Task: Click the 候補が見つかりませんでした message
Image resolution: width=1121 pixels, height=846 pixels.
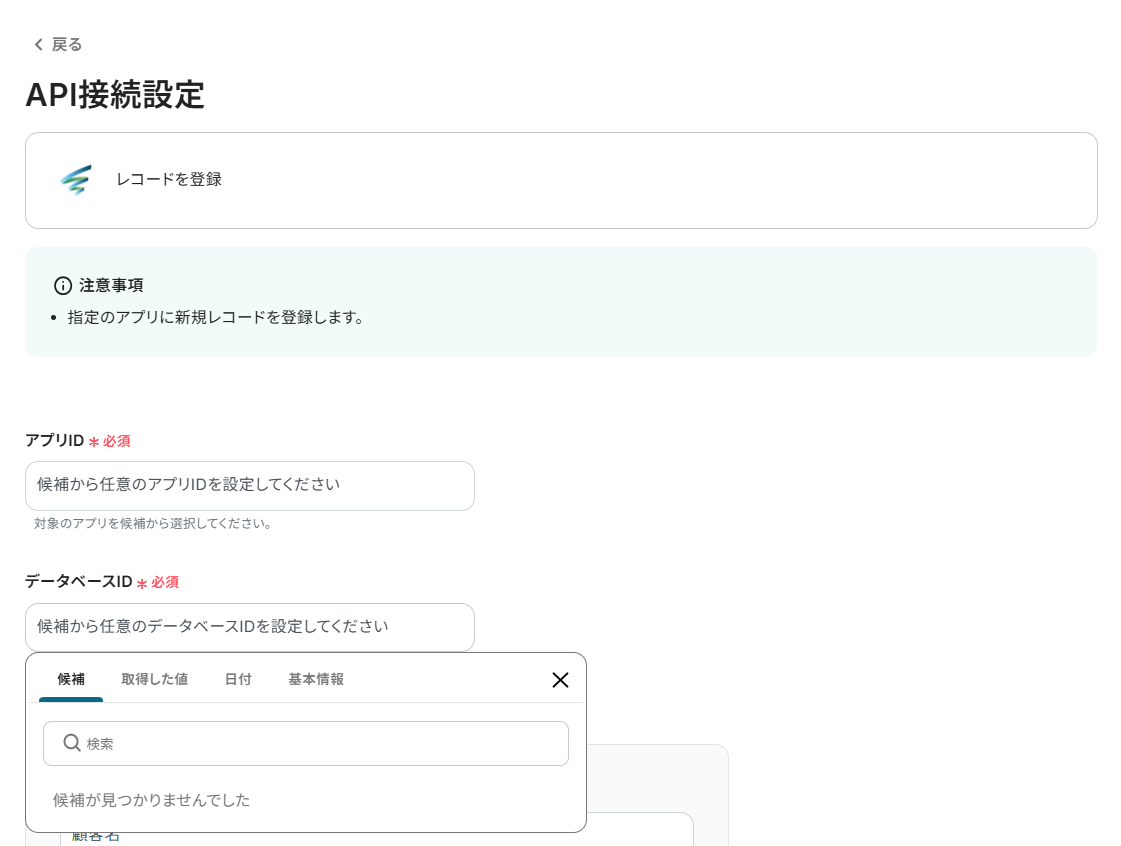Action: click(151, 800)
